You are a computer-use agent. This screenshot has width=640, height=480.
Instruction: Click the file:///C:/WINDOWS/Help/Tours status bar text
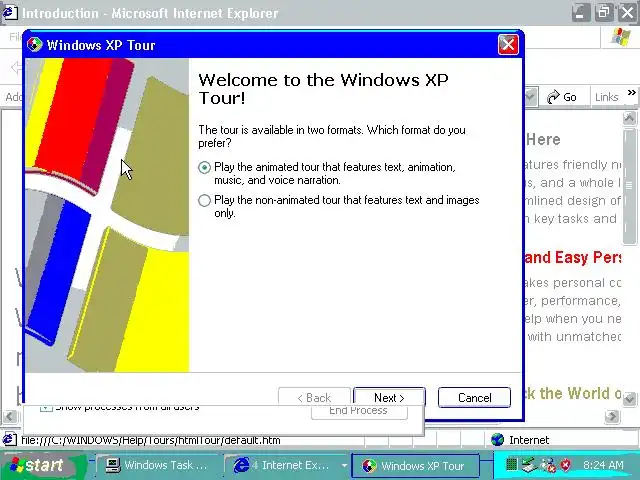(151, 440)
